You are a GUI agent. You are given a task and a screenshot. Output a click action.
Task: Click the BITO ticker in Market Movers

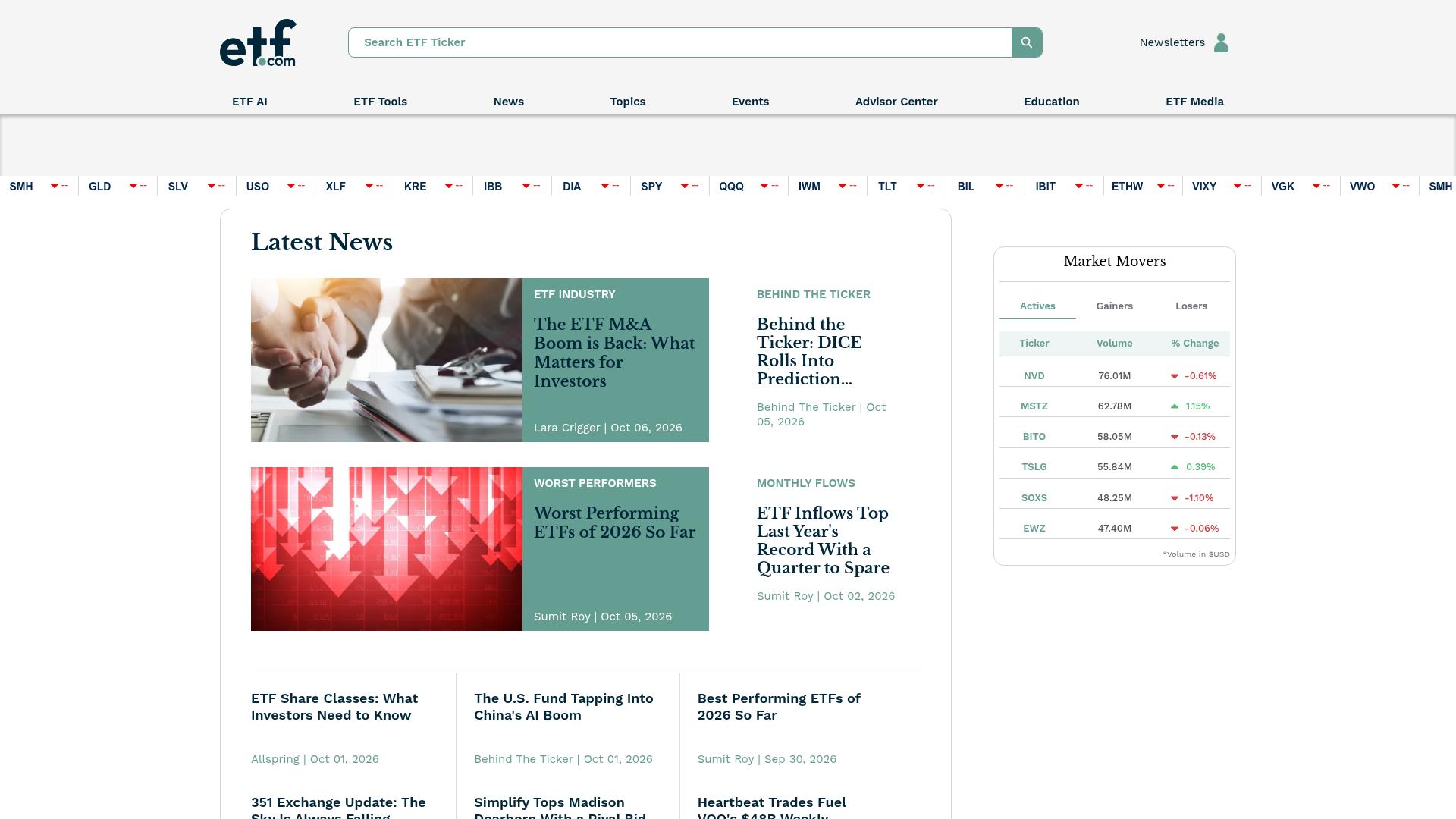[x=1034, y=437]
